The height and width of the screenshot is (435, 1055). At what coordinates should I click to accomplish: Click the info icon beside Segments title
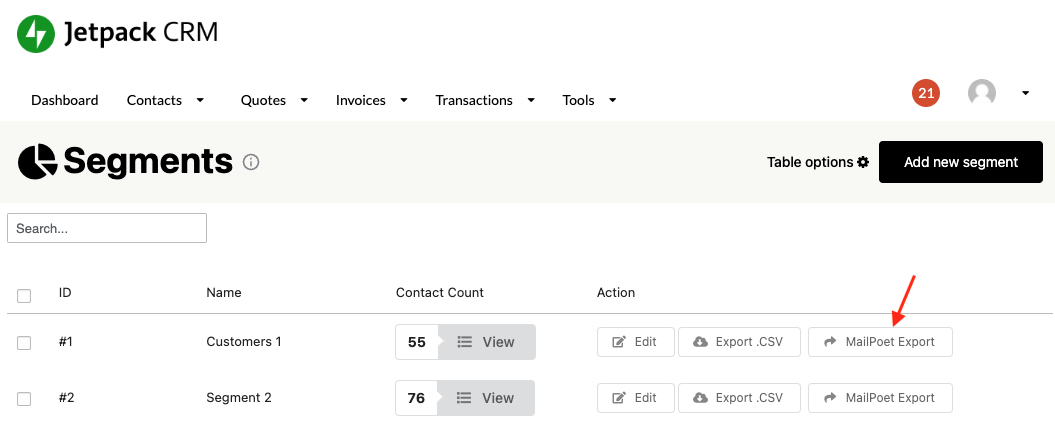[x=251, y=162]
